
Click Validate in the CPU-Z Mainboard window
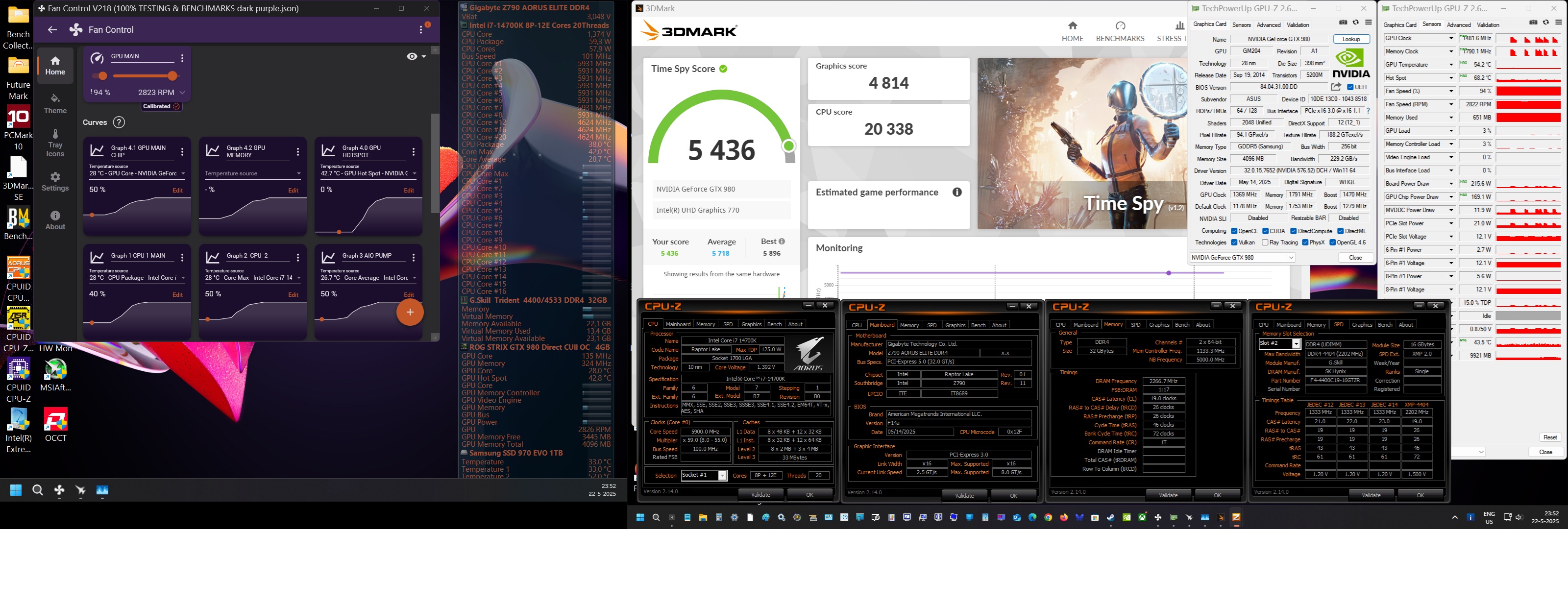point(964,496)
